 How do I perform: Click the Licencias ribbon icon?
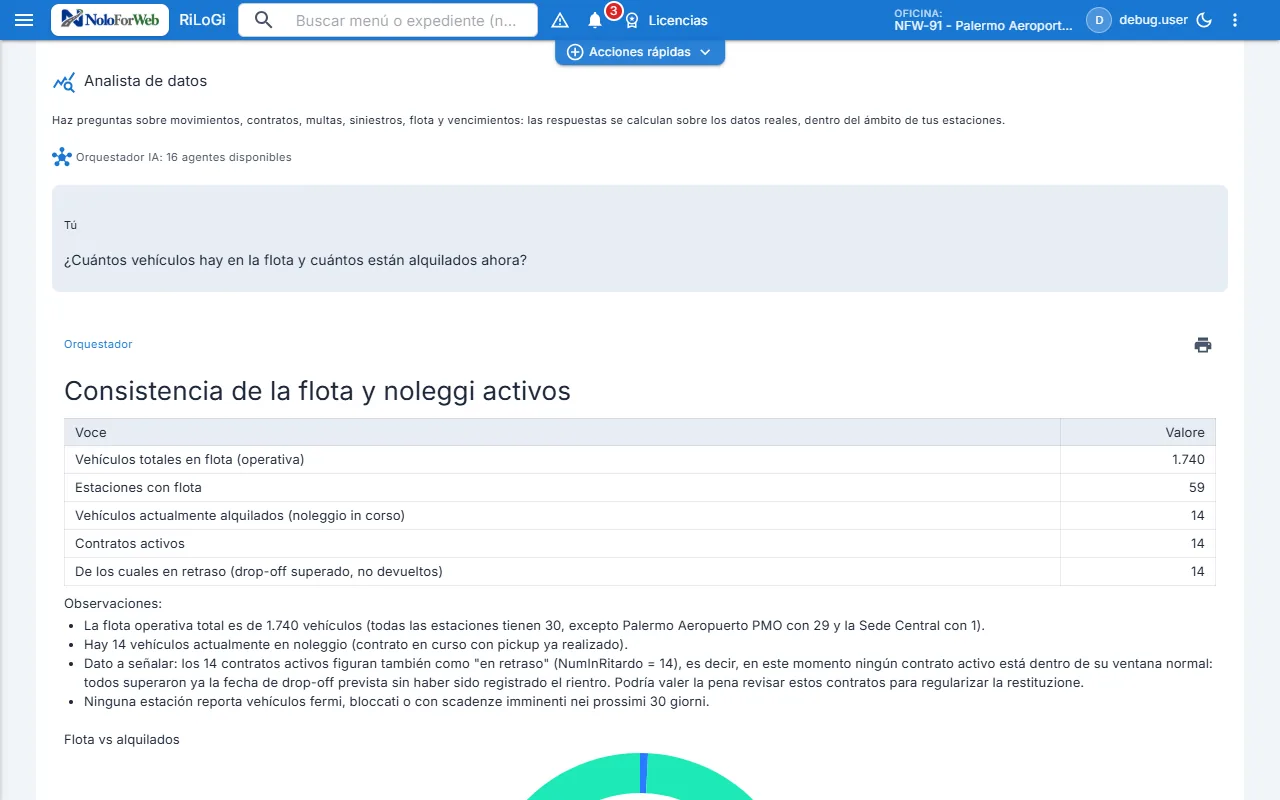click(632, 20)
